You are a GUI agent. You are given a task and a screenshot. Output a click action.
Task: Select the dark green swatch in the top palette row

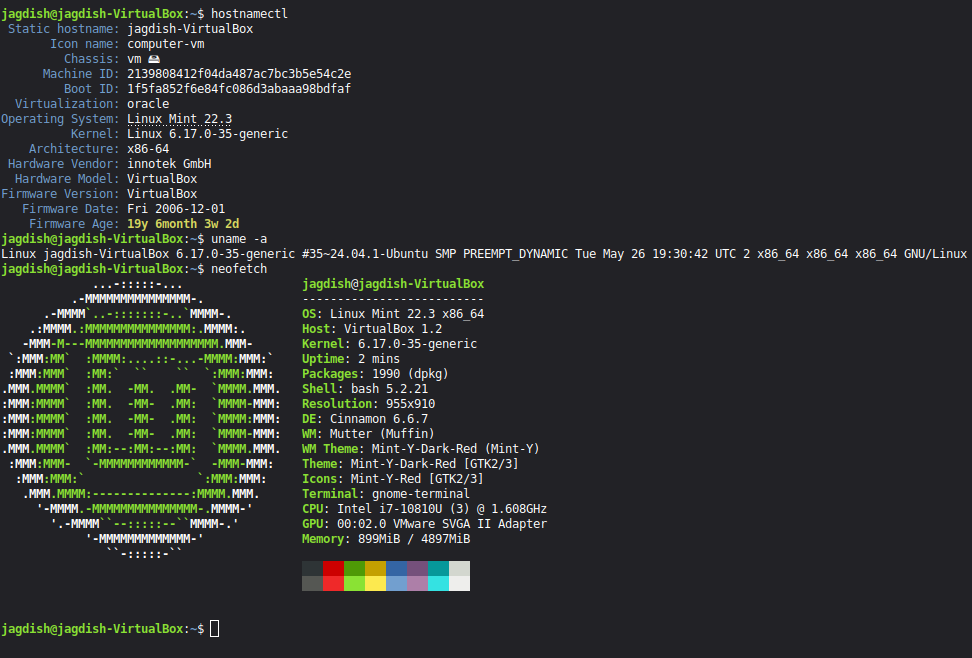click(355, 569)
